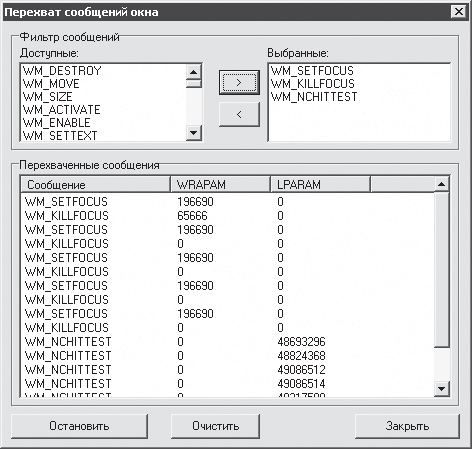Click the move-left arrow button
The width and height of the screenshot is (472, 449).
tap(239, 114)
